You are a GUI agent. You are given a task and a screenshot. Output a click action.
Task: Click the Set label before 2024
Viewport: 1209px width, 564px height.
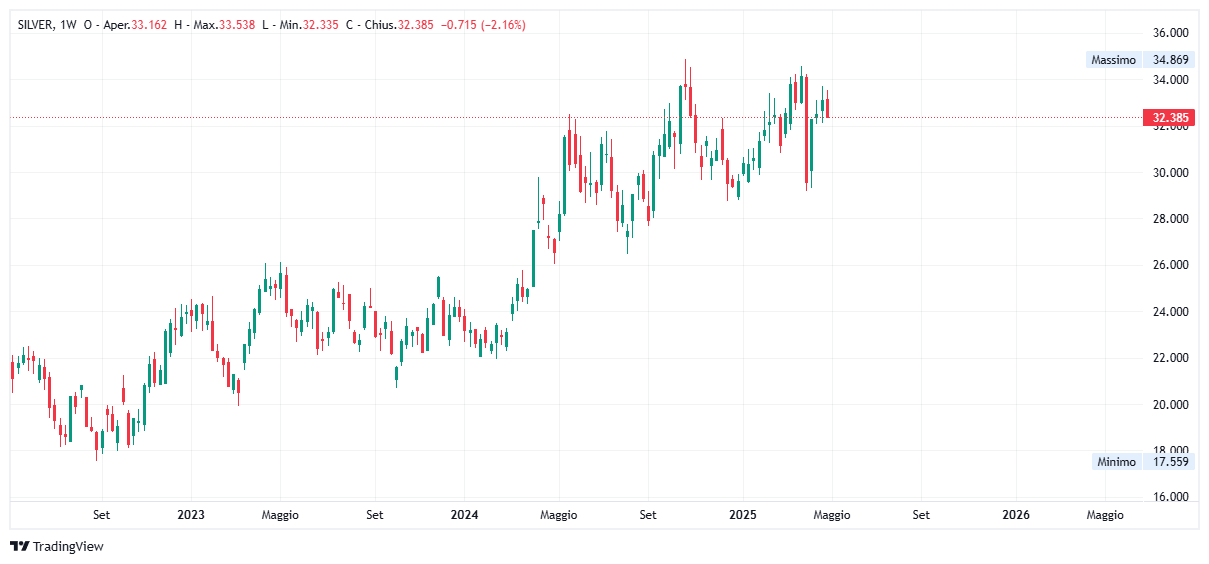pos(374,515)
